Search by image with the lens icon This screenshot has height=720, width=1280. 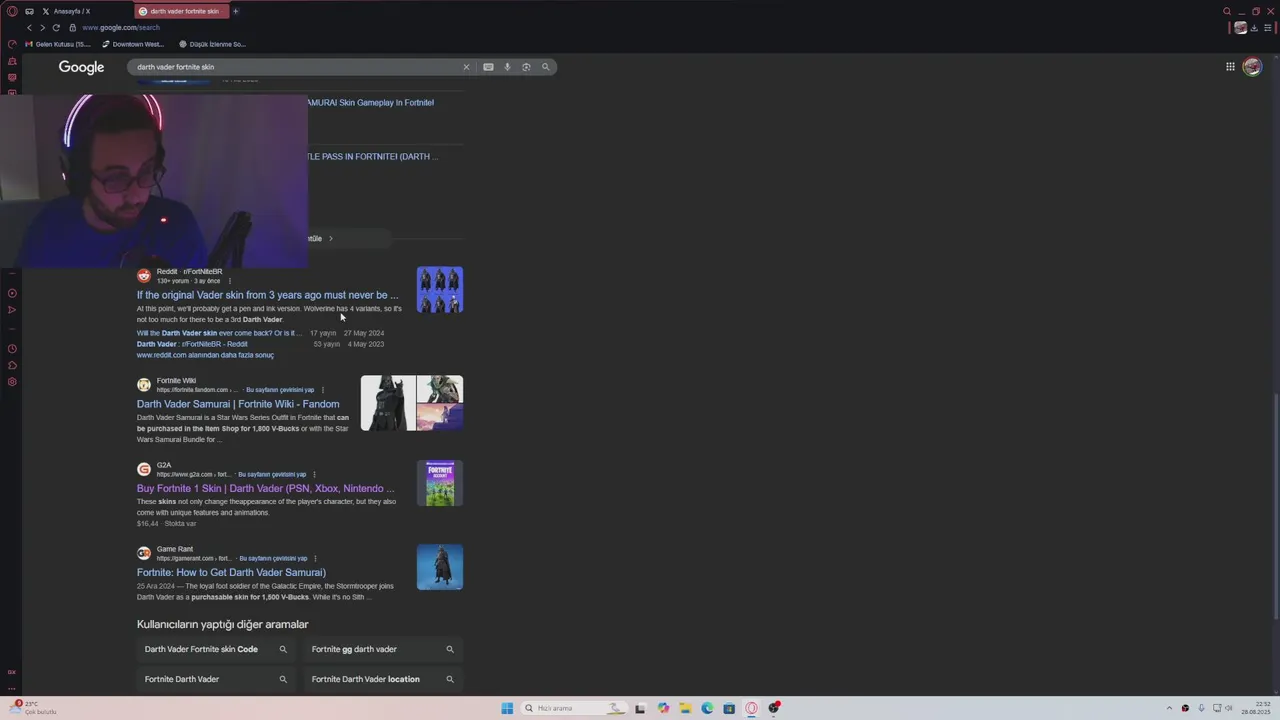(526, 67)
